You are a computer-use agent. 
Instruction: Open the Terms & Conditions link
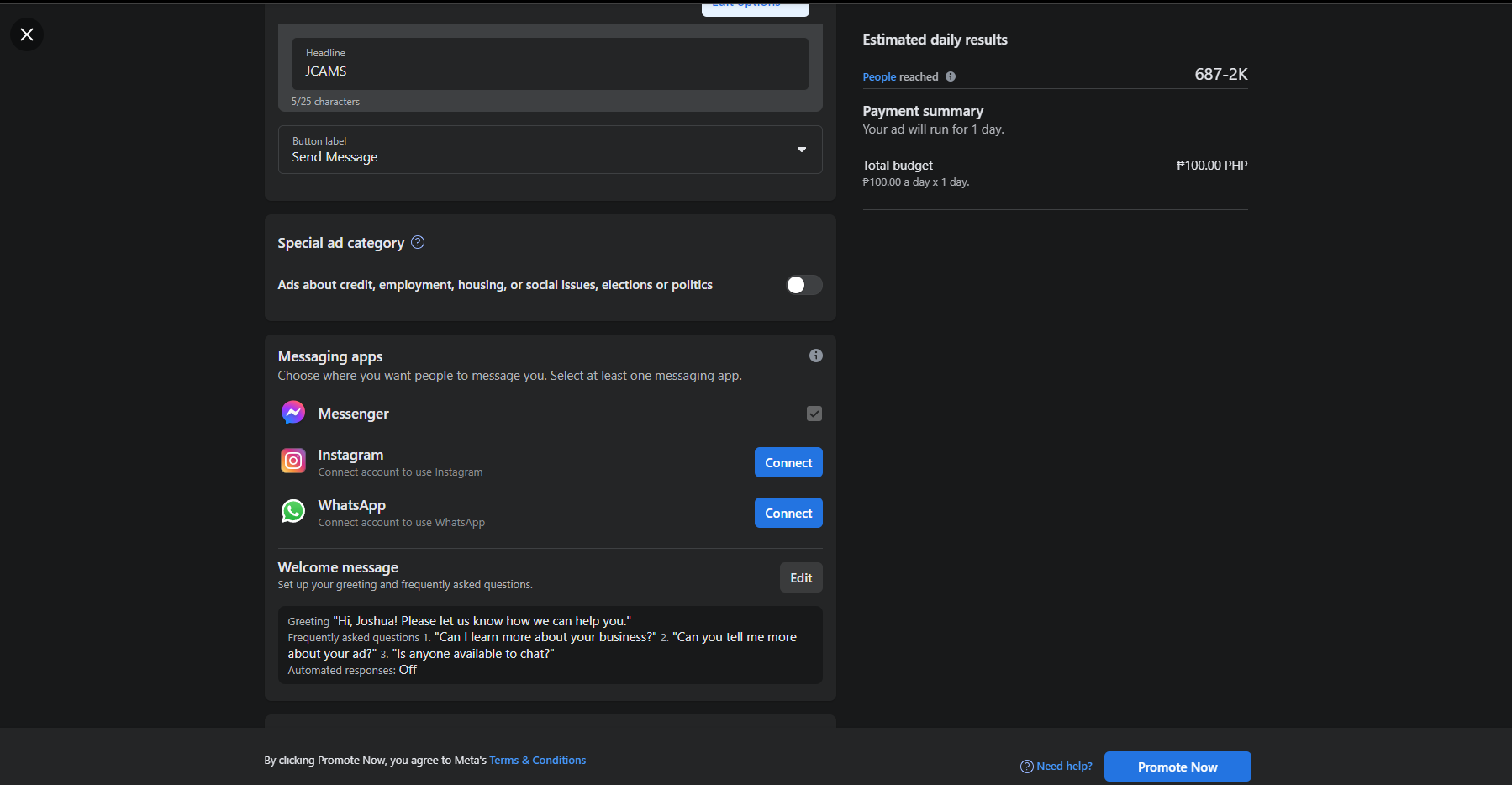(538, 760)
